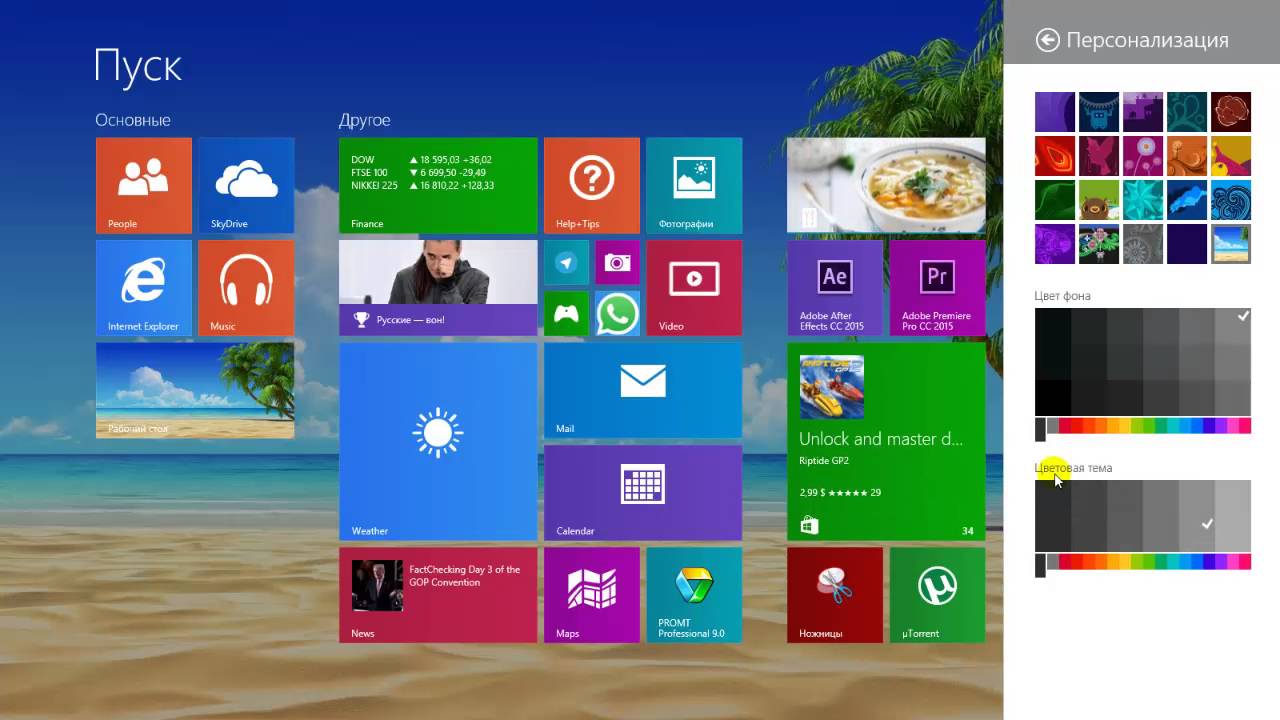
Task: Open the Music tile
Action: click(x=246, y=288)
